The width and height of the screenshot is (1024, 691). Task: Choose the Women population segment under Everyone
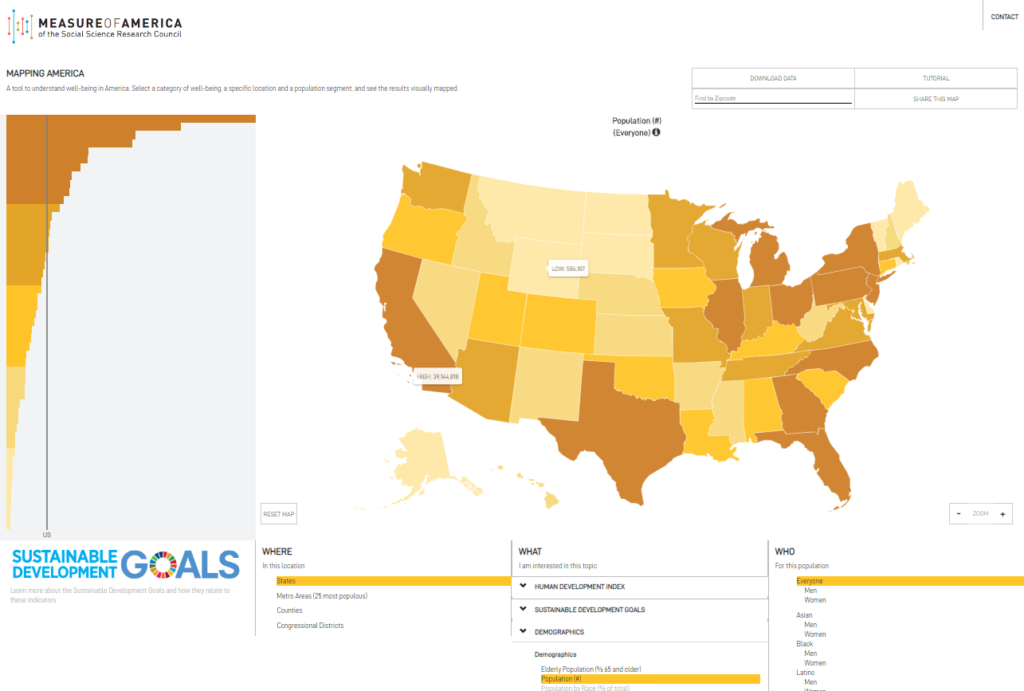(x=814, y=600)
